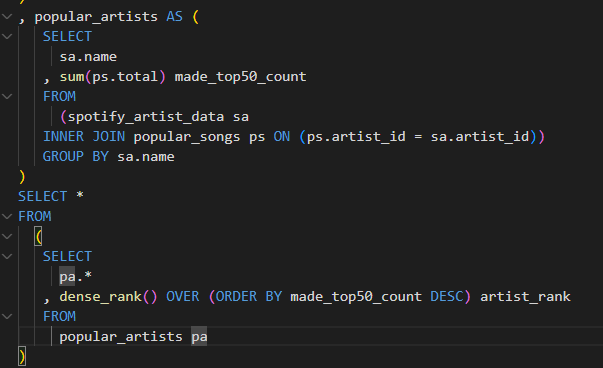Image resolution: width=603 pixels, height=368 pixels.
Task: Fold the FROM block above popular_artists pa
Action: (x=7, y=316)
